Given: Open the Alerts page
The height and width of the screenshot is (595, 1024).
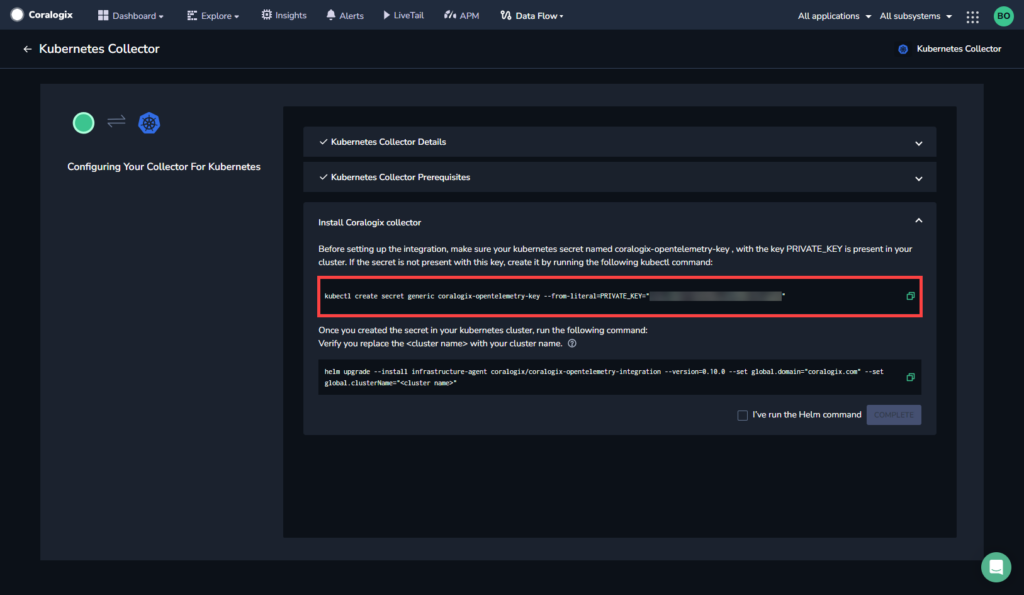Looking at the screenshot, I should point(345,16).
